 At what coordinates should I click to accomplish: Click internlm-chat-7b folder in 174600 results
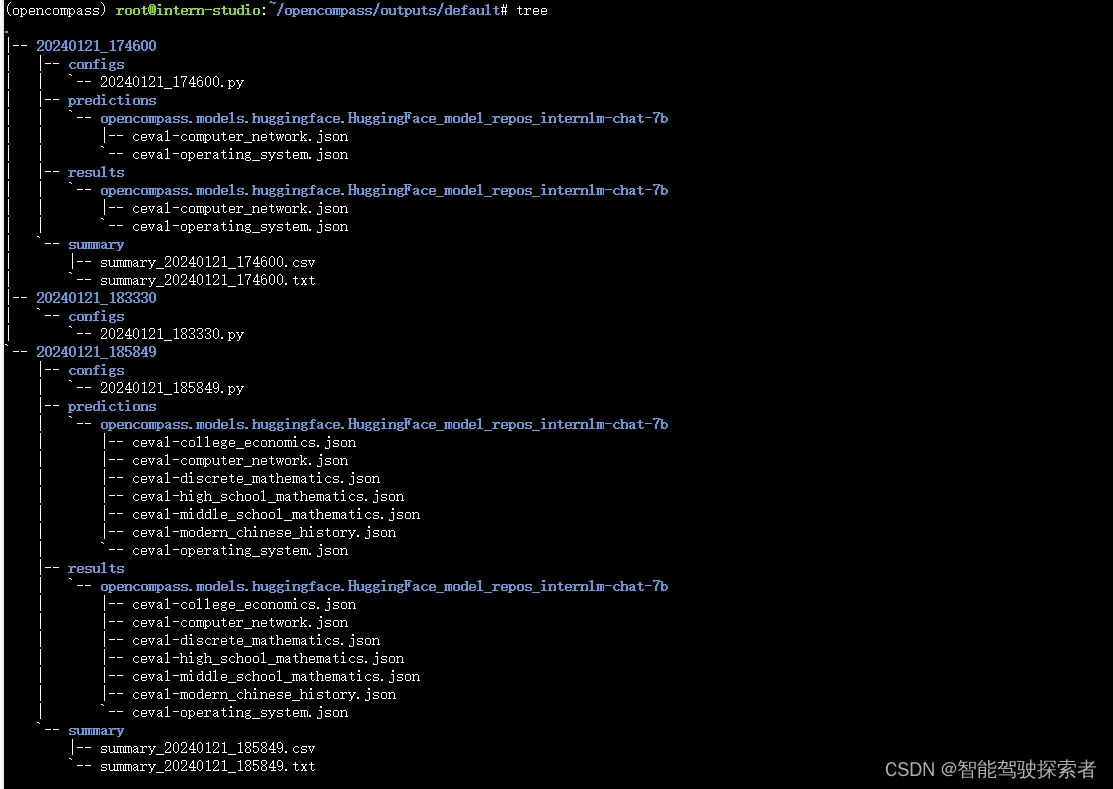384,190
